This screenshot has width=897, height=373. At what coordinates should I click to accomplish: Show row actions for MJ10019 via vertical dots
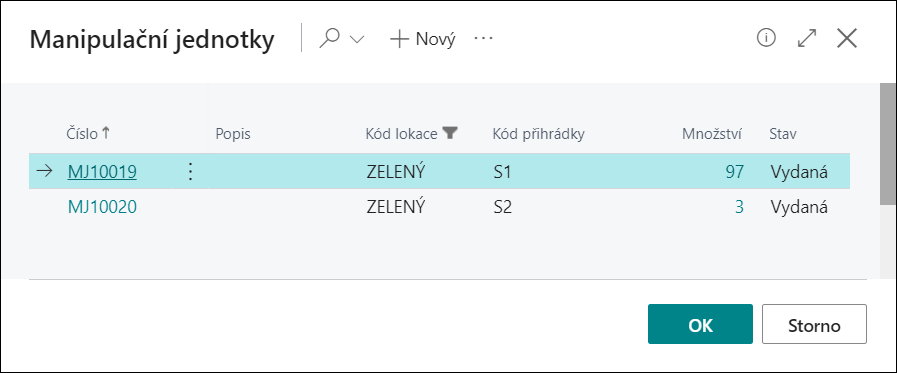pos(190,172)
